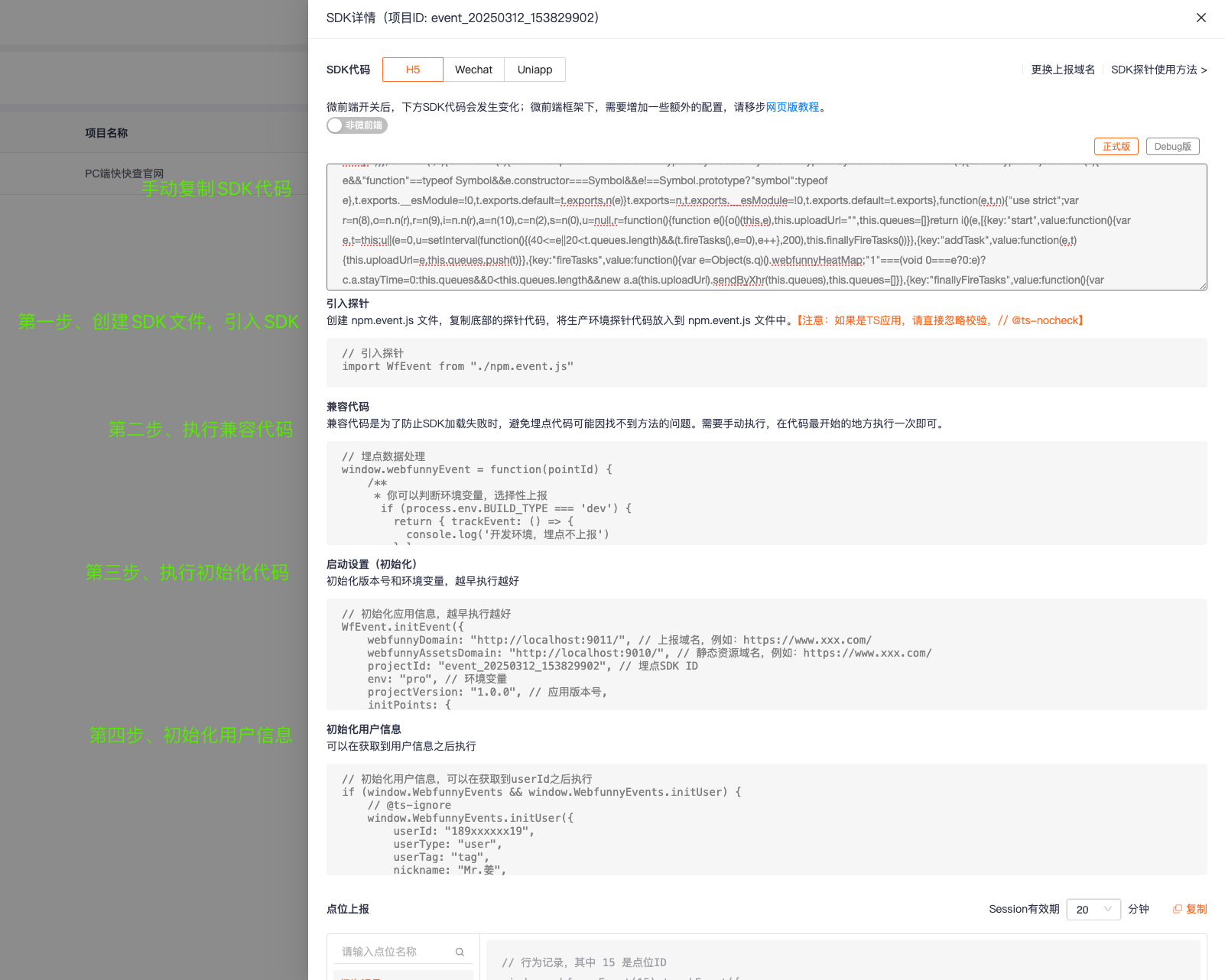Select the H5 SDK code tab

coord(412,70)
